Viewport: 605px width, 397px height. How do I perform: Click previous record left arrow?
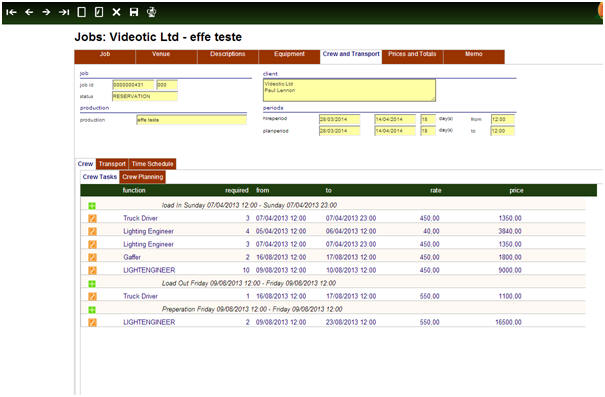pyautogui.click(x=29, y=12)
